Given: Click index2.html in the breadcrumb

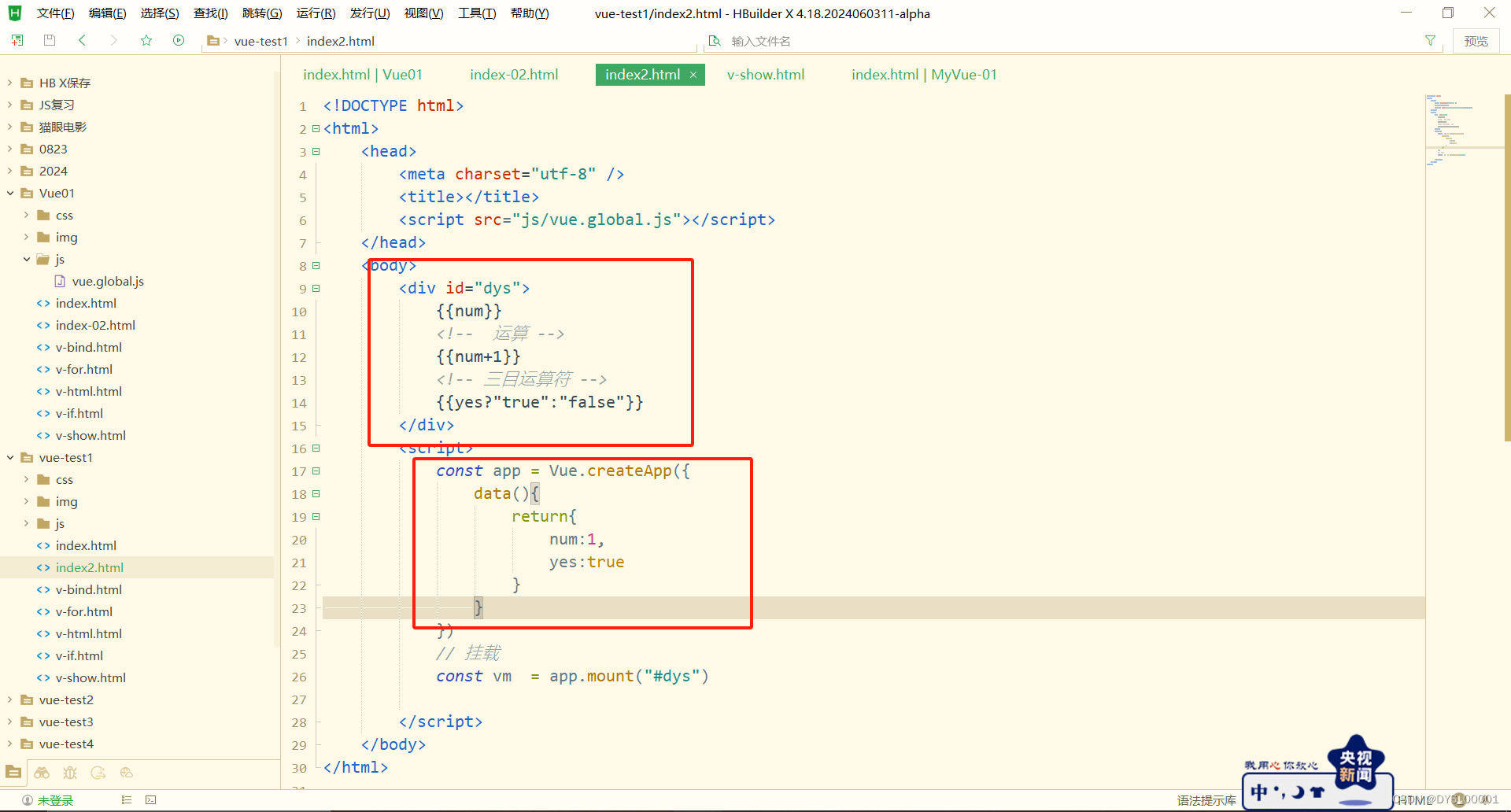Looking at the screenshot, I should [x=341, y=41].
